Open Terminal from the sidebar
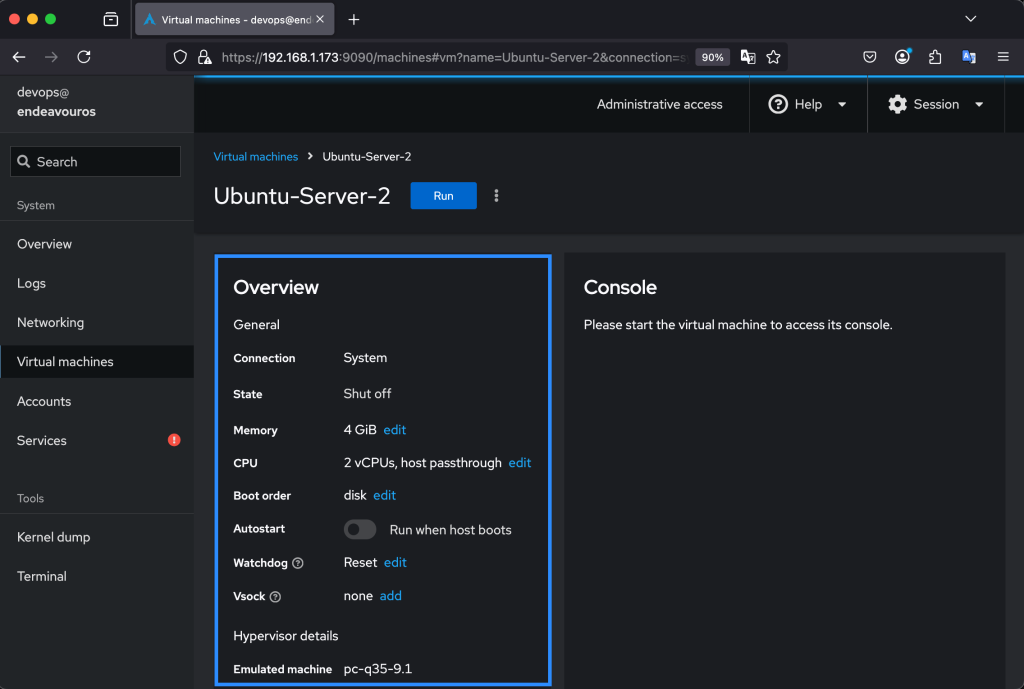This screenshot has height=689, width=1024. click(x=42, y=576)
